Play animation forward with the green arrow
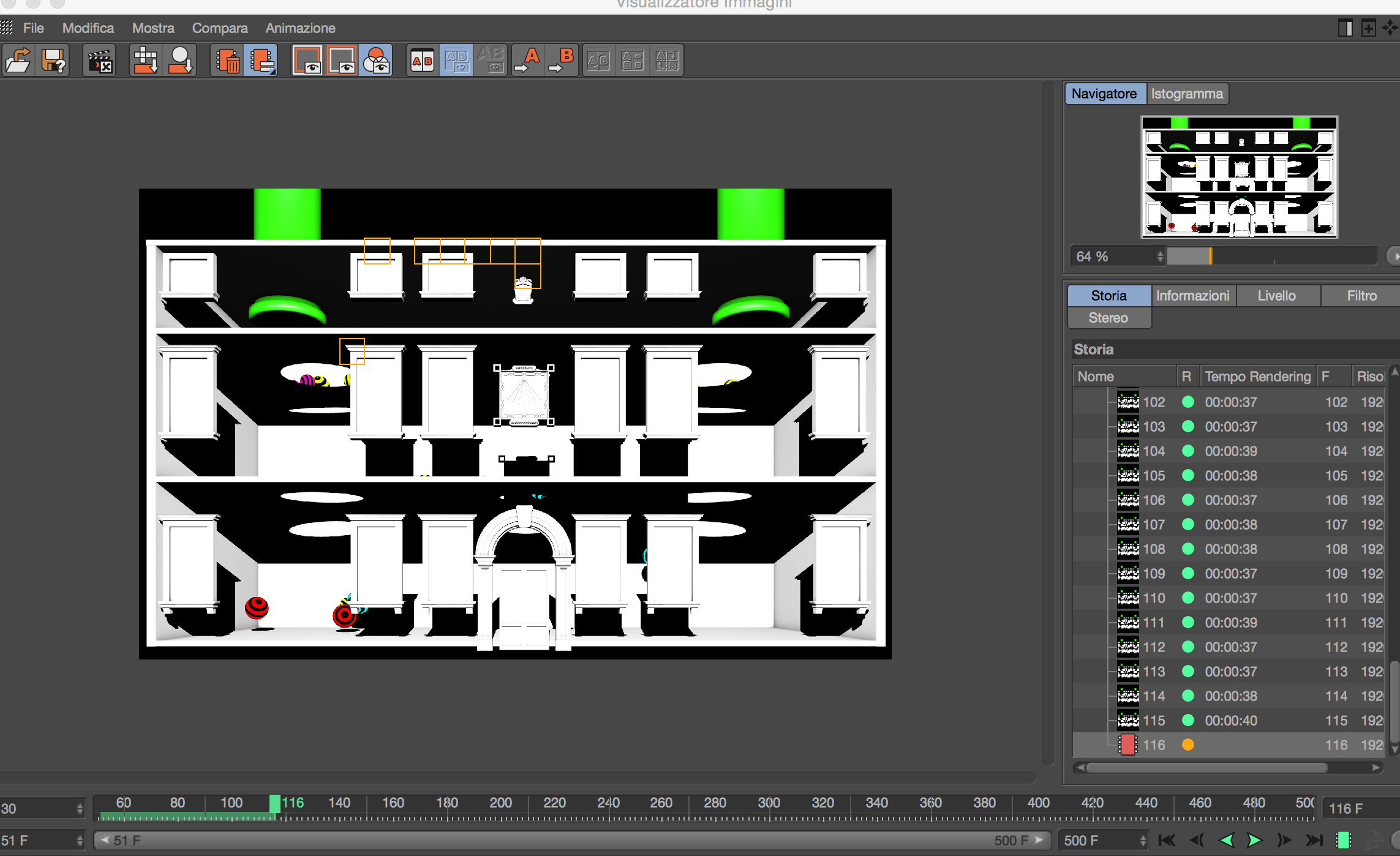The height and width of the screenshot is (856, 1400). (x=1254, y=841)
